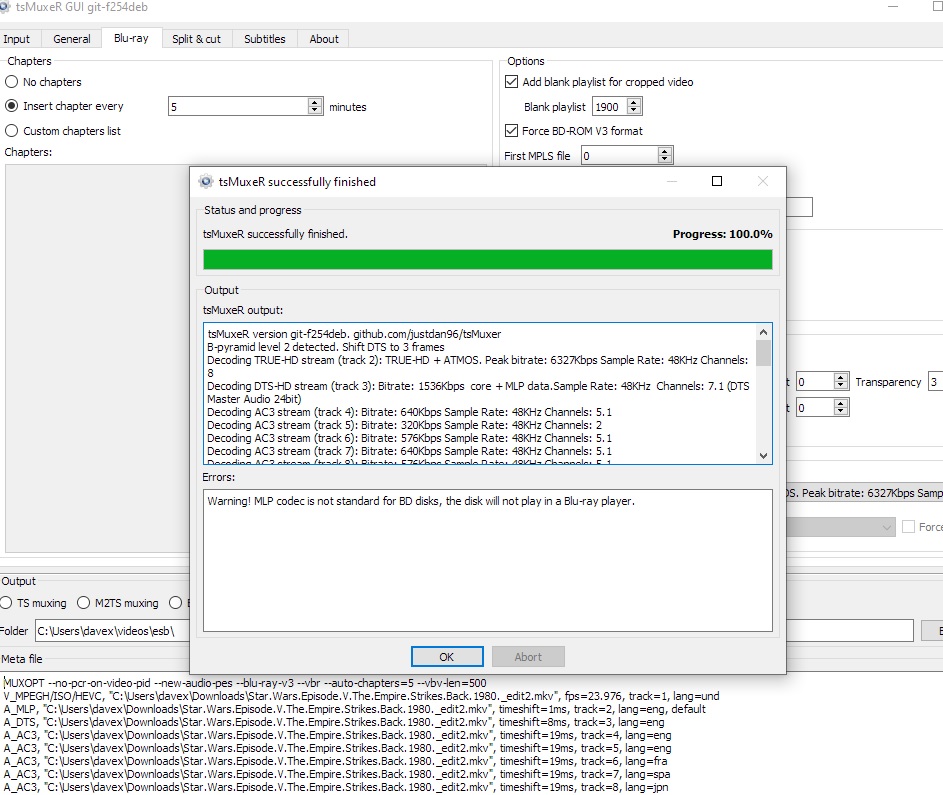Click the 'Warning! MLP codec is not standard' error
This screenshot has width=943, height=795.
(x=421, y=501)
